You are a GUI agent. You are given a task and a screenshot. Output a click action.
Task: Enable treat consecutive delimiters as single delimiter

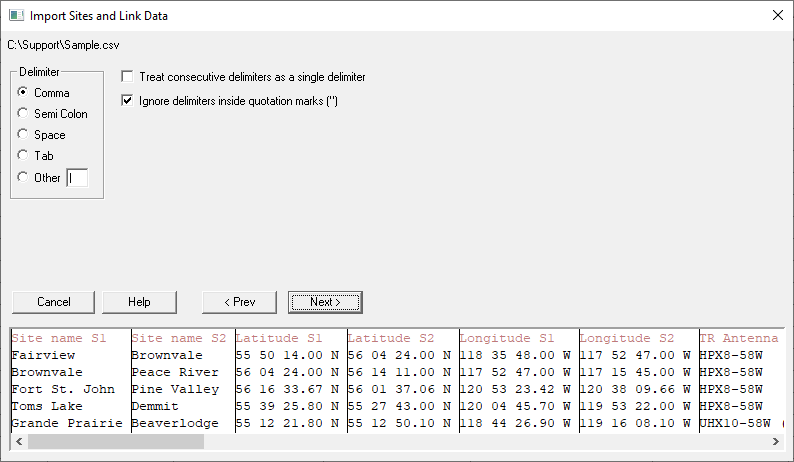(x=127, y=77)
